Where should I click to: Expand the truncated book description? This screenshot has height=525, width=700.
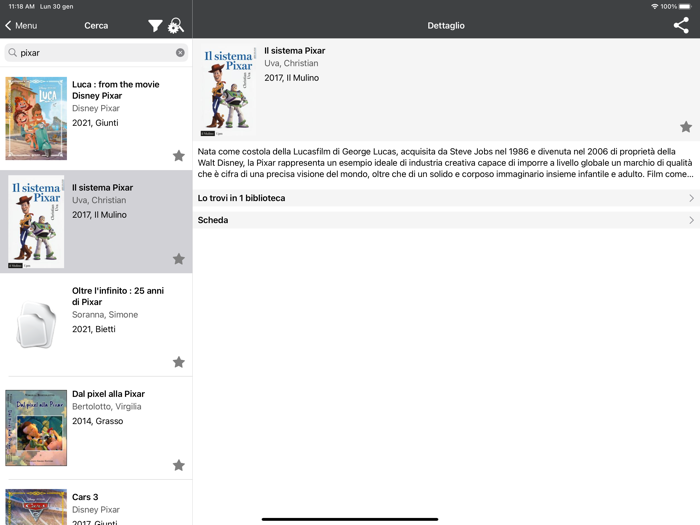tap(445, 162)
